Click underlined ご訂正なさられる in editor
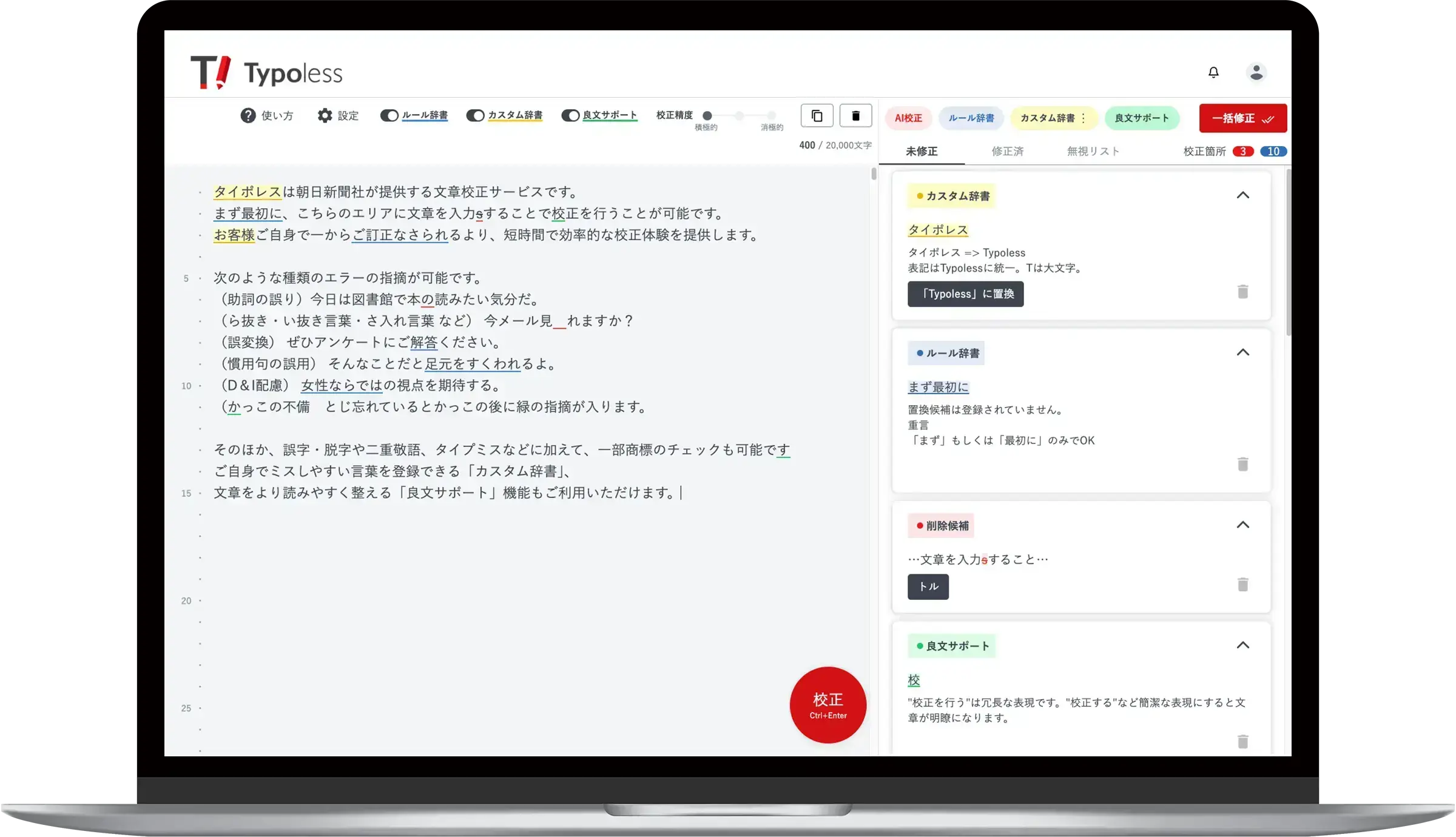Screen dimensions: 1456x837 pyautogui.click(x=400, y=235)
